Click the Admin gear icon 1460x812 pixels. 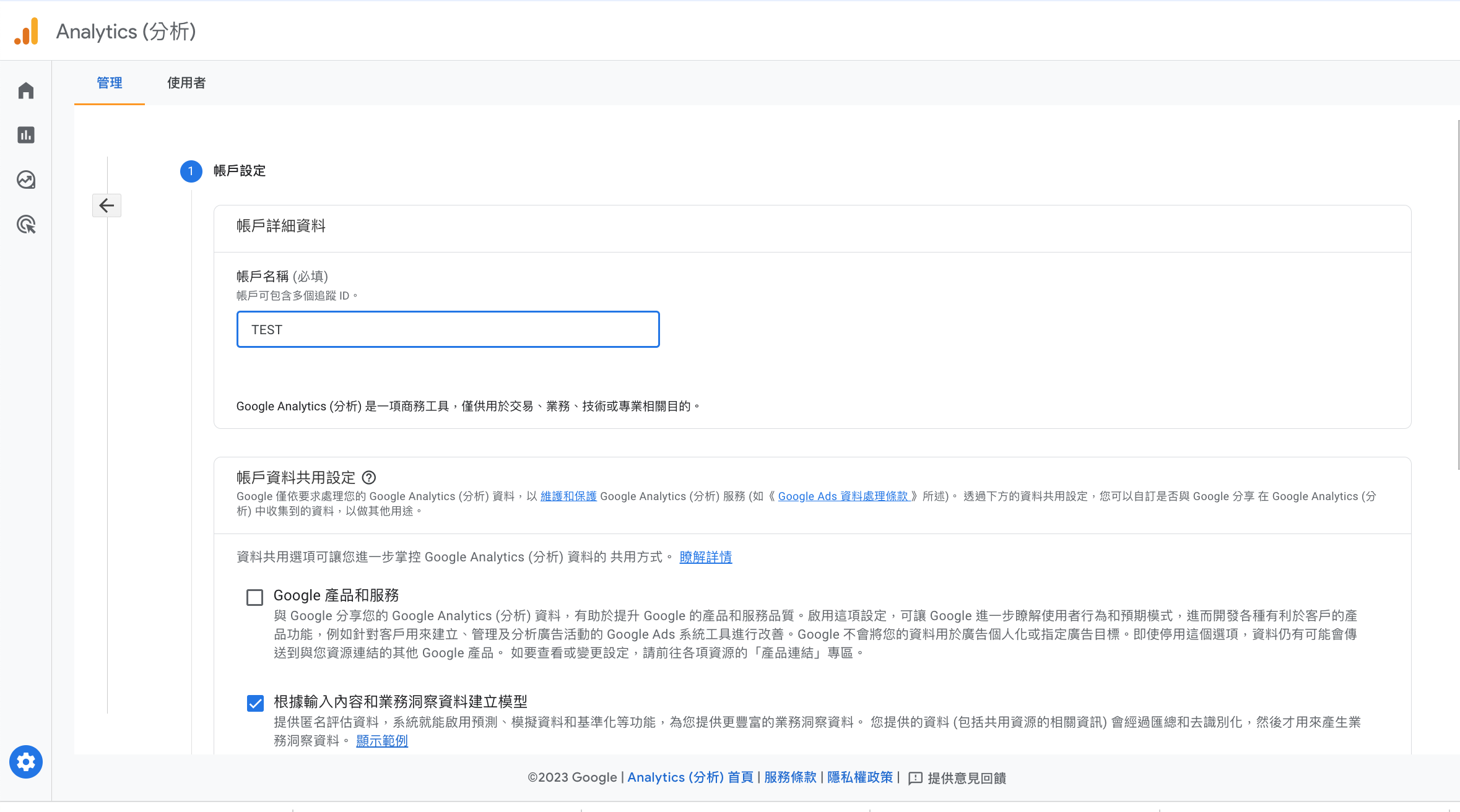click(x=26, y=762)
